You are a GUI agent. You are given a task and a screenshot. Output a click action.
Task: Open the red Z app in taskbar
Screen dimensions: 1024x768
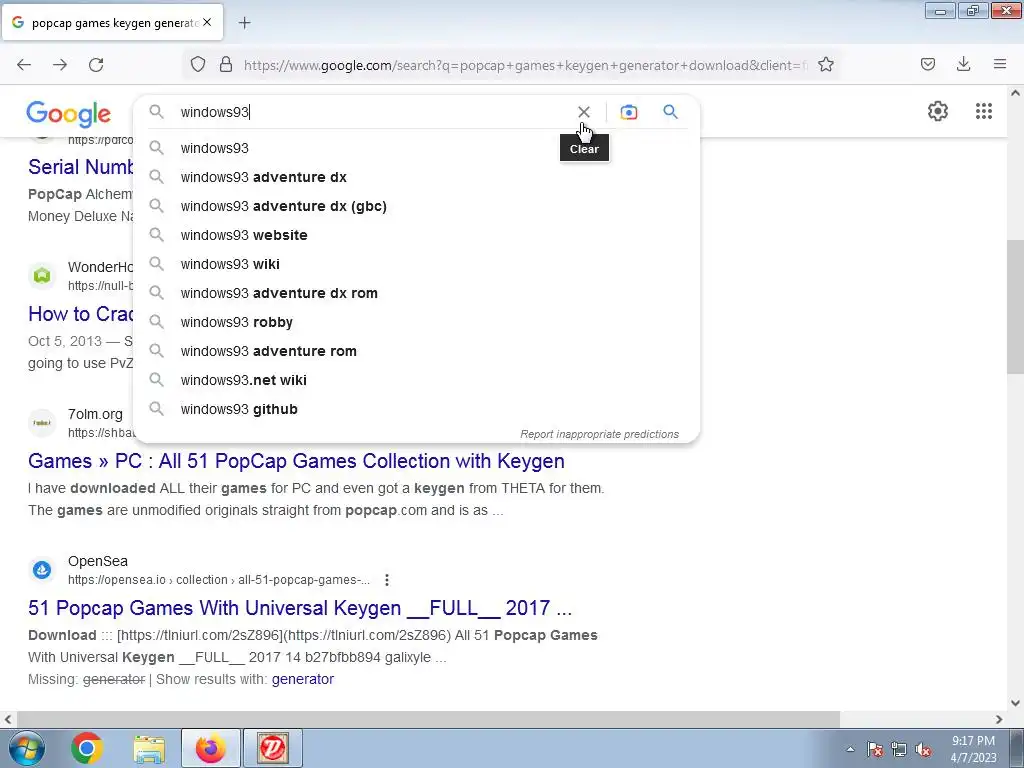[273, 748]
